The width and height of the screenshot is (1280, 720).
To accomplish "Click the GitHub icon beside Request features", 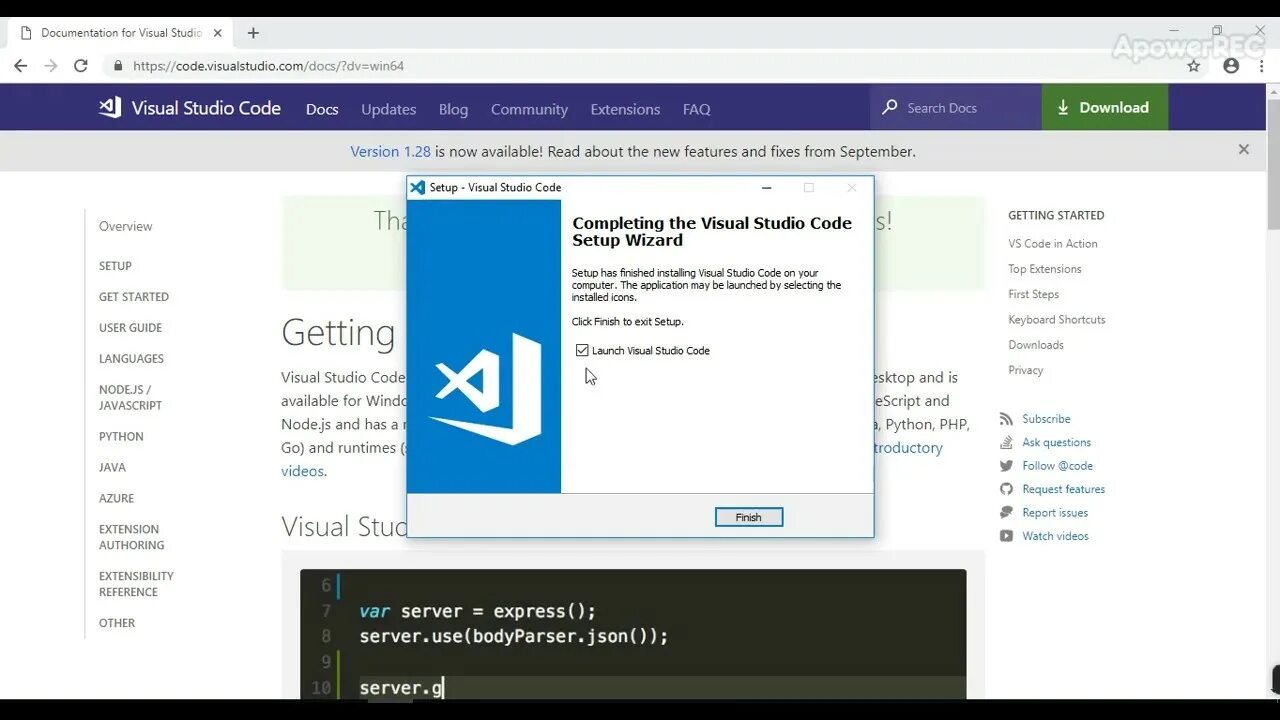I will (x=1006, y=489).
